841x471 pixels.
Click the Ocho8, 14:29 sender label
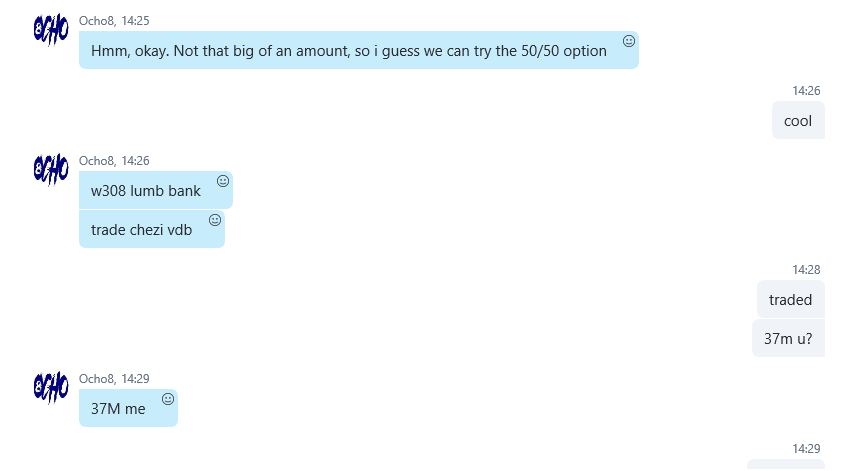(x=114, y=379)
